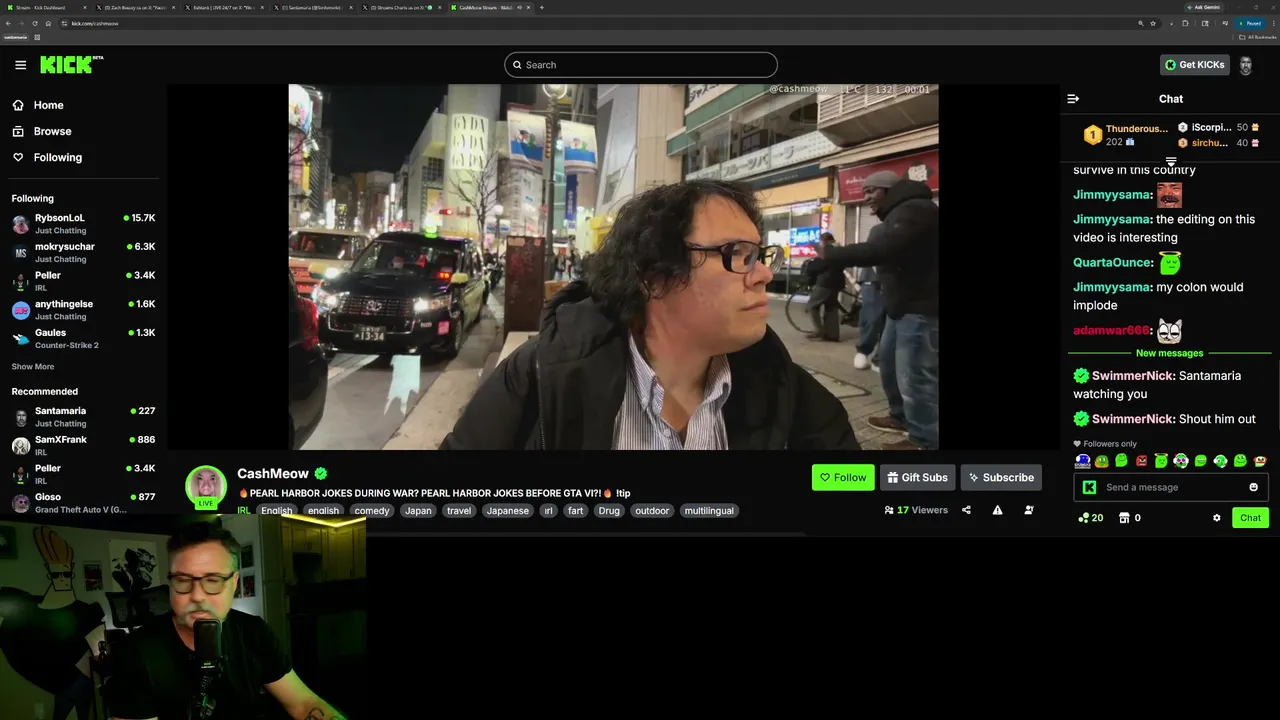Click the share stream icon

point(966,510)
